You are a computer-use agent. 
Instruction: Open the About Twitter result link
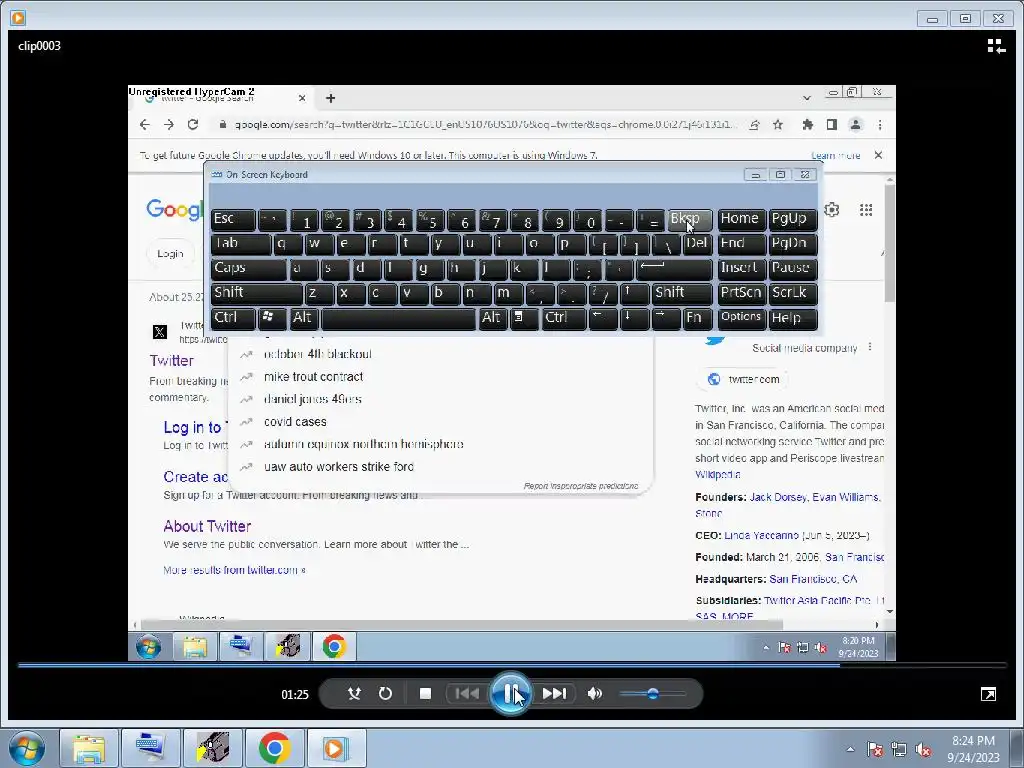[x=207, y=526]
